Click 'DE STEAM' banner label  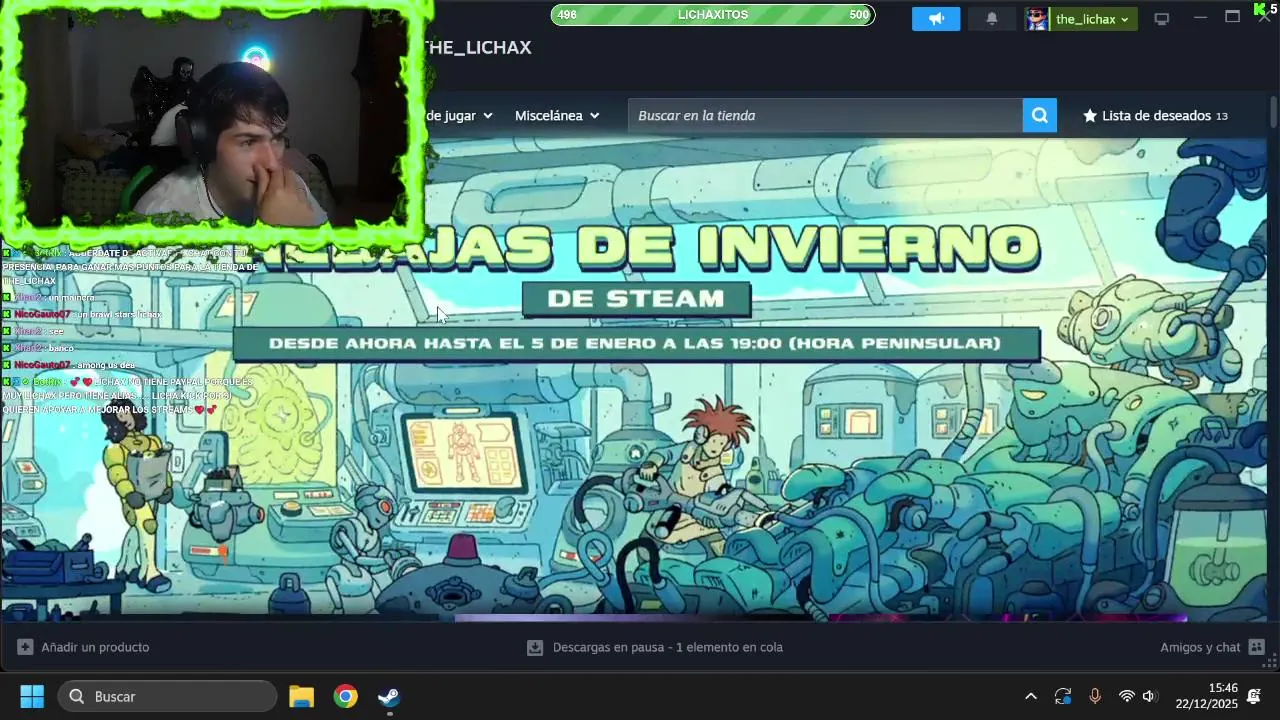[636, 299]
